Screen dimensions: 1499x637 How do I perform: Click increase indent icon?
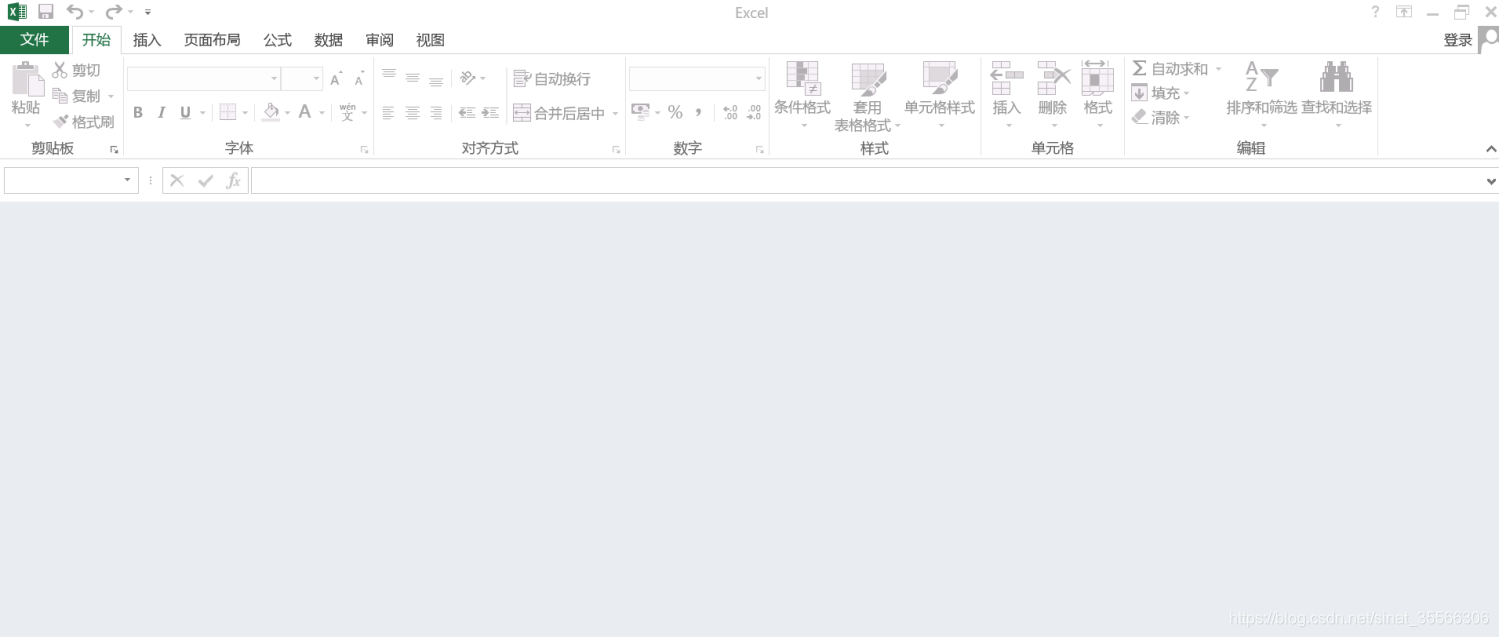coord(490,113)
